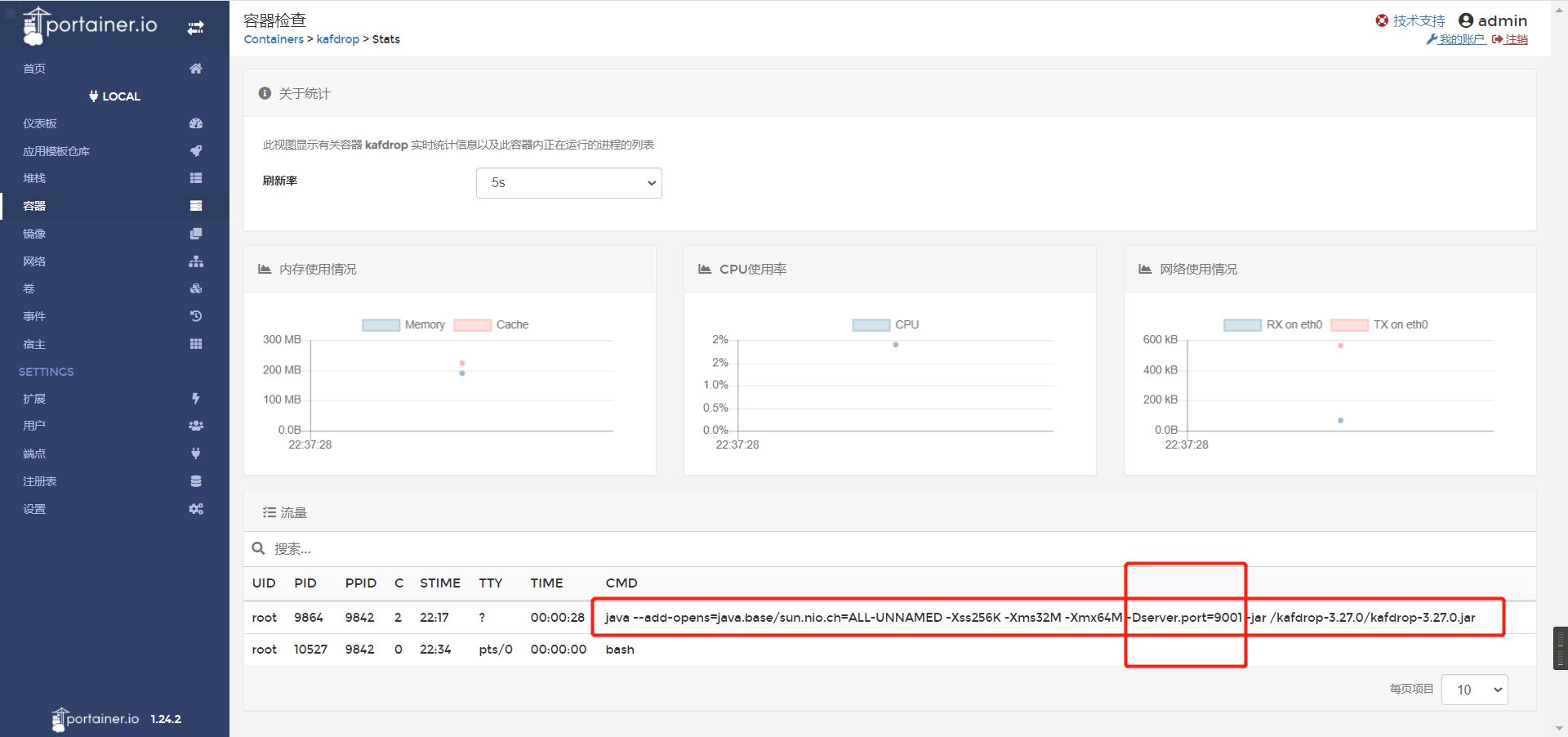The image size is (1568, 737).
Task: Open the refresh rate dropdown showing 5s
Action: coord(568,182)
